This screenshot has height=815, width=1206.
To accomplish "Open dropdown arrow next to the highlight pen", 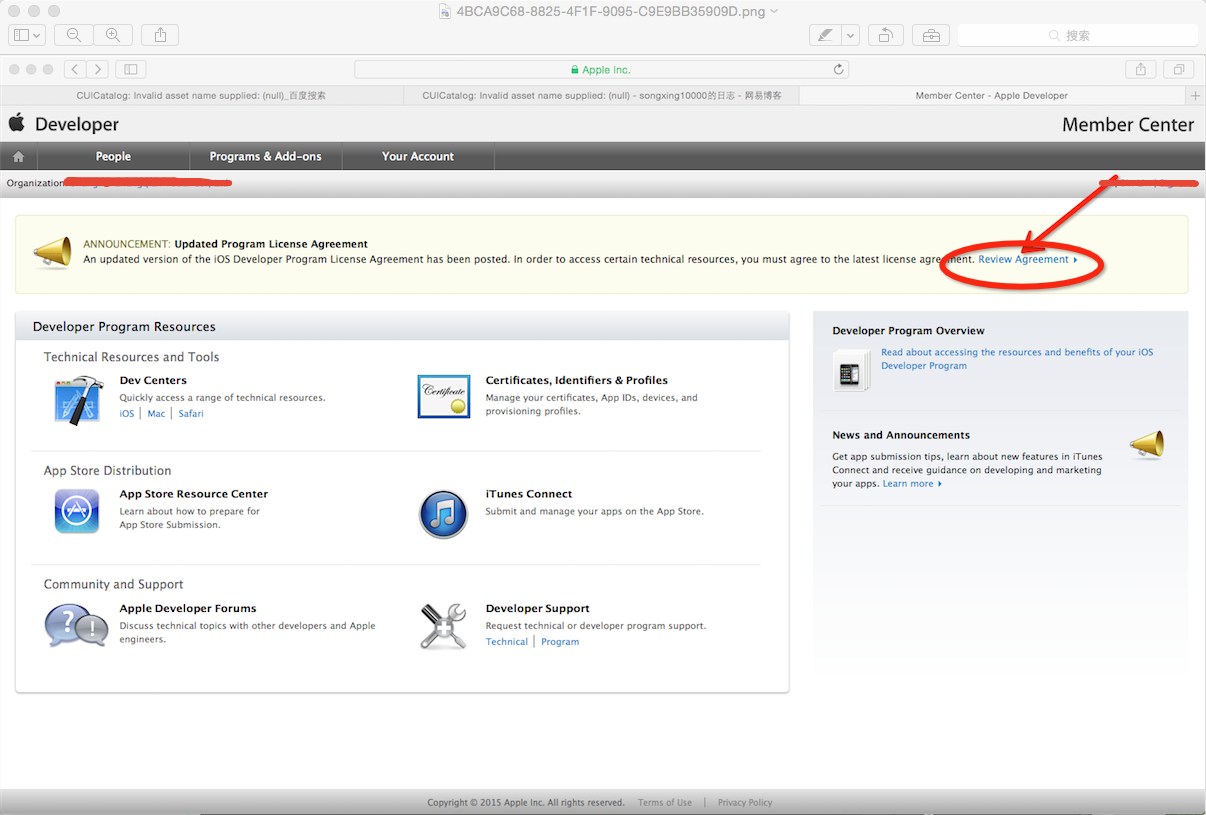I will [850, 35].
